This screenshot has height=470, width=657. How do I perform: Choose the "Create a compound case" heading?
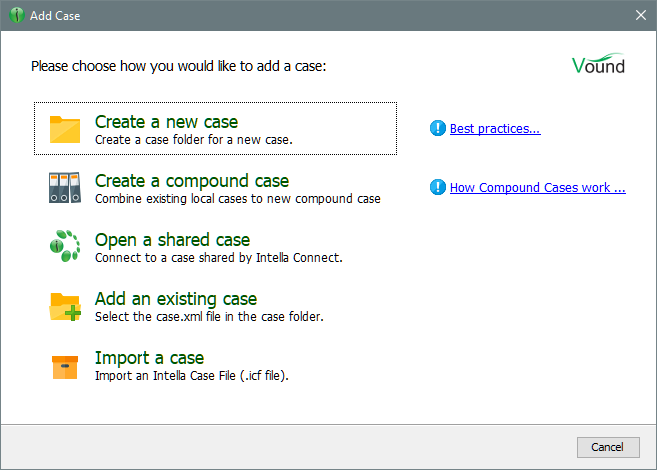[x=191, y=181]
